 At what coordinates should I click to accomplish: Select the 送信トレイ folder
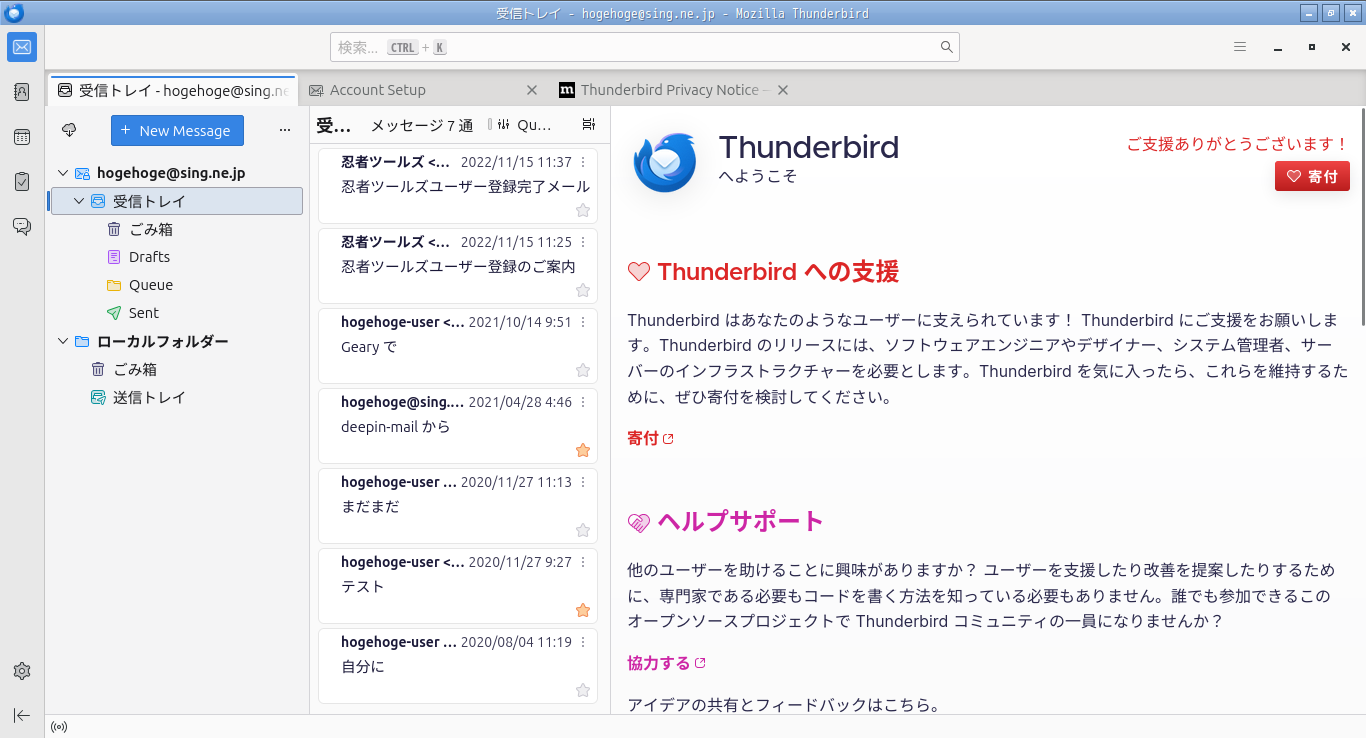175,397
